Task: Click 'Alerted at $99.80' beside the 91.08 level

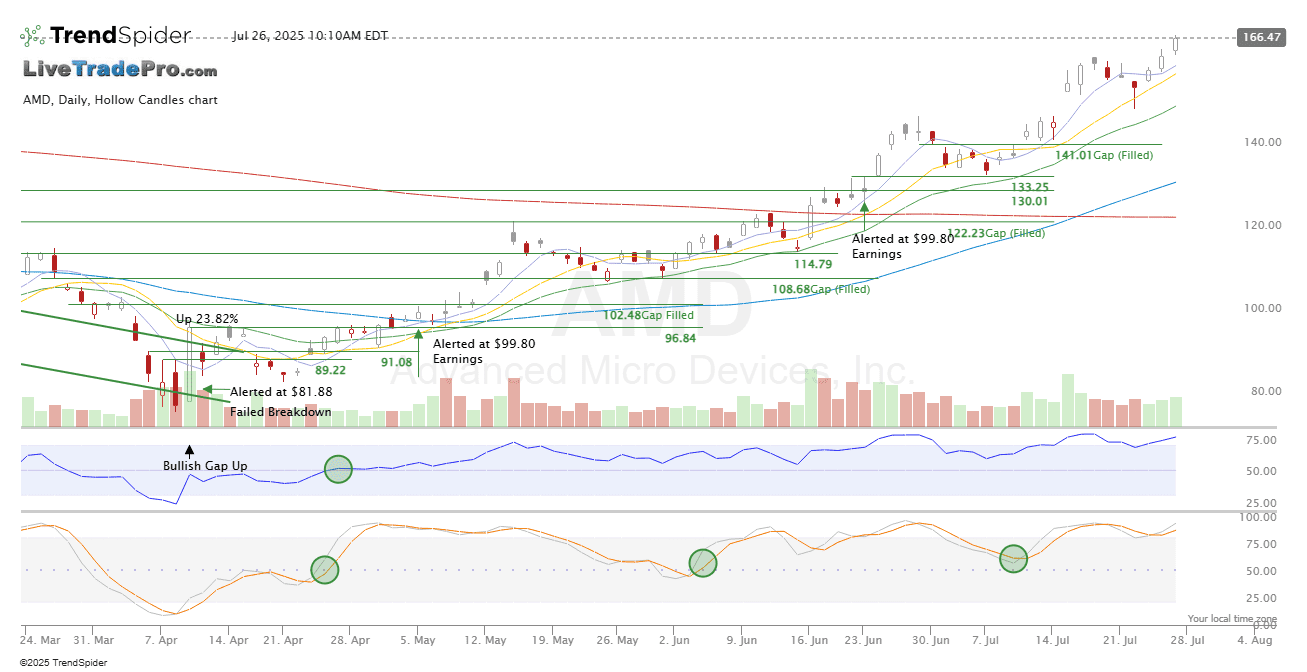Action: (x=484, y=344)
